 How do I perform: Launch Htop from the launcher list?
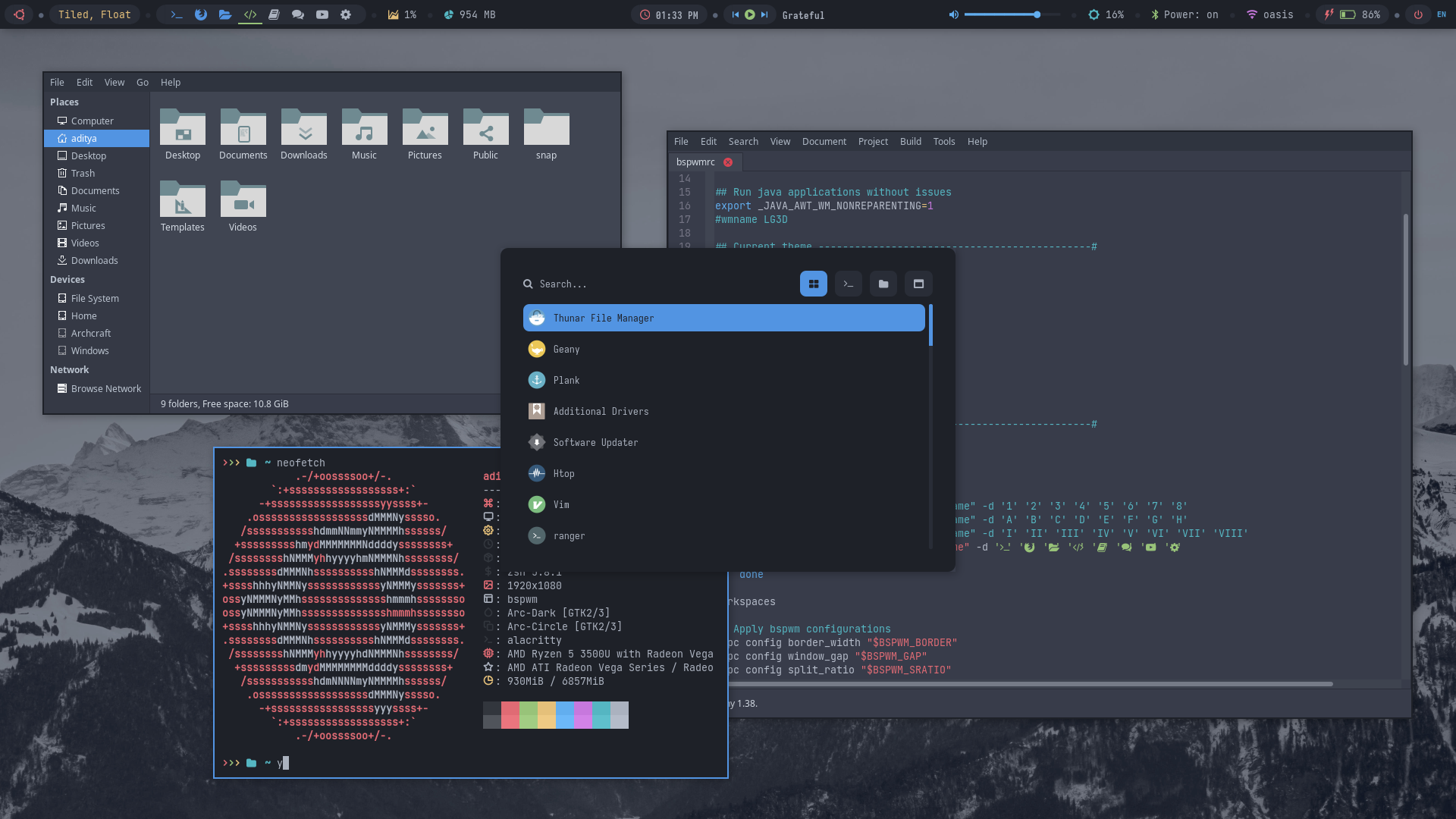click(563, 473)
